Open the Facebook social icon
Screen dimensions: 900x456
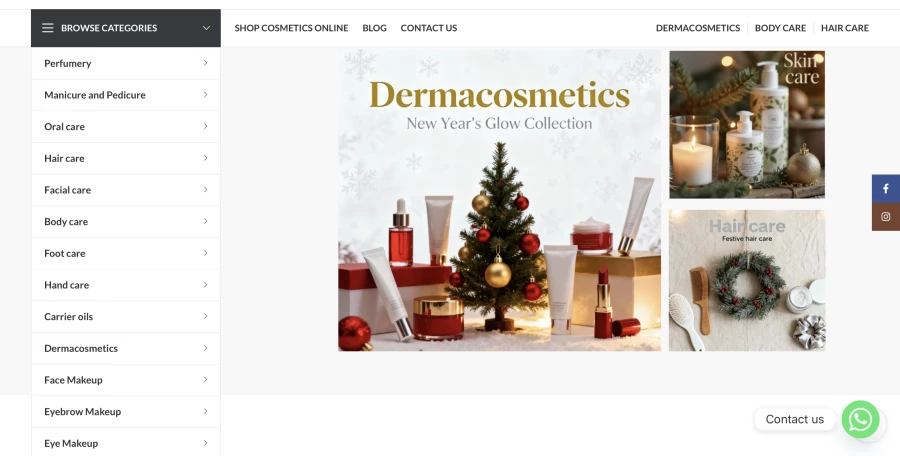tap(886, 188)
